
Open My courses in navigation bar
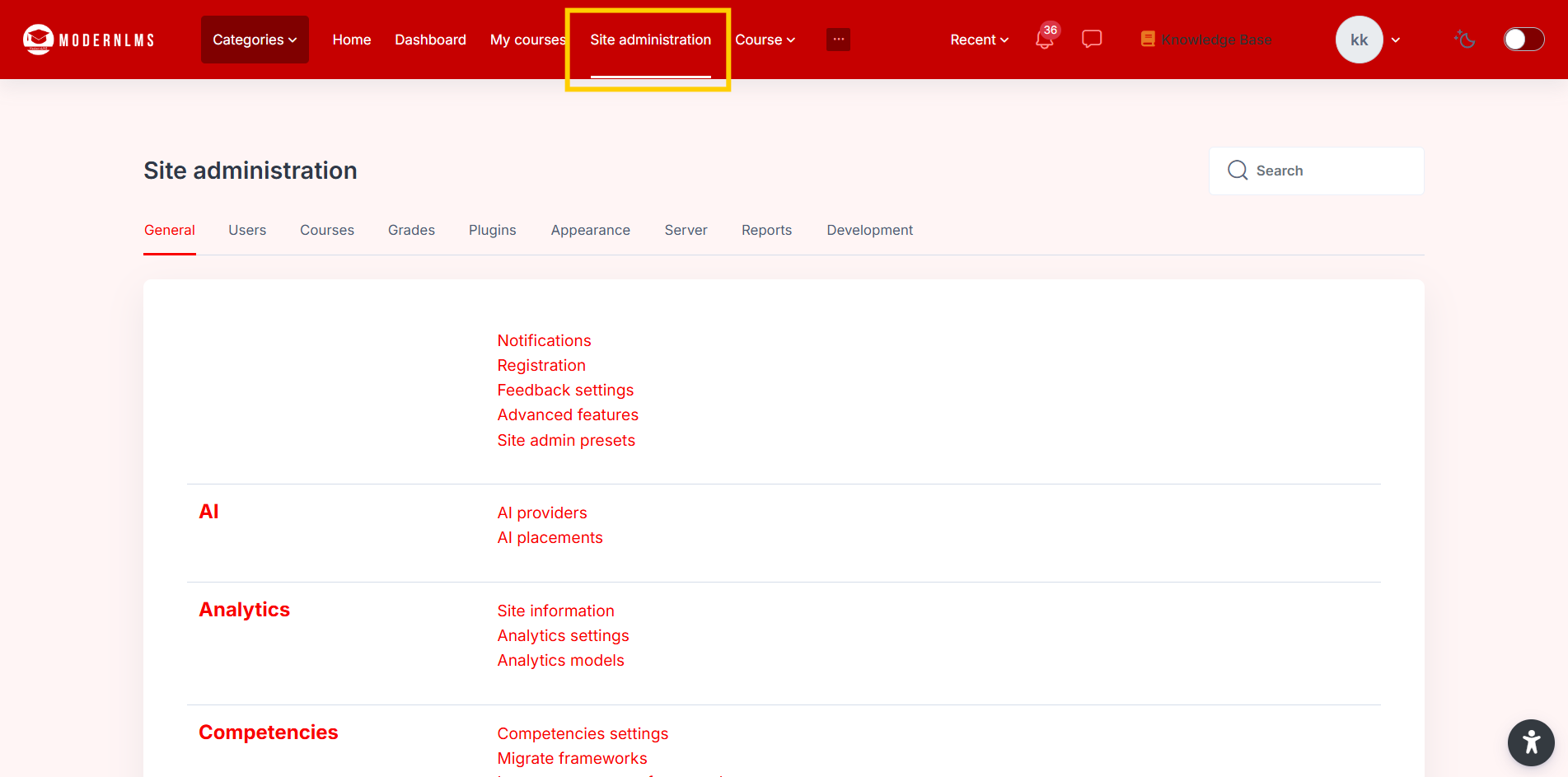[527, 40]
